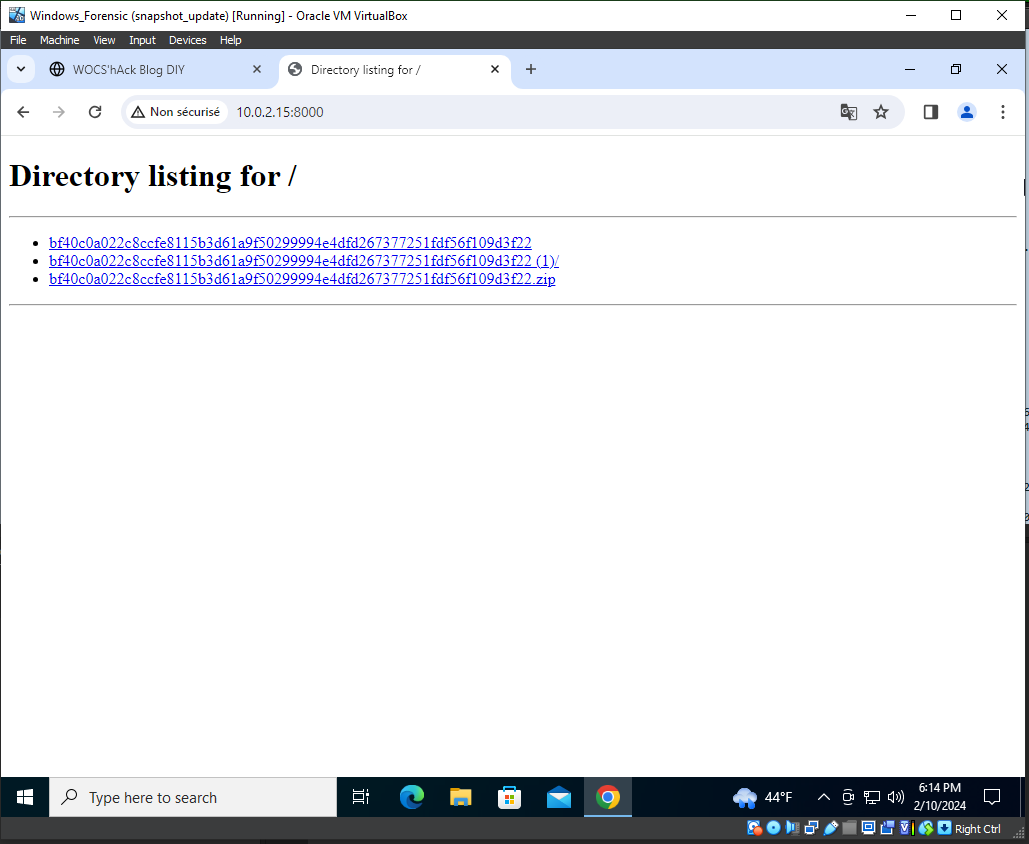The width and height of the screenshot is (1029, 844).
Task: Open the bf40c0a0...f22 (1)/ folder link
Action: point(303,261)
